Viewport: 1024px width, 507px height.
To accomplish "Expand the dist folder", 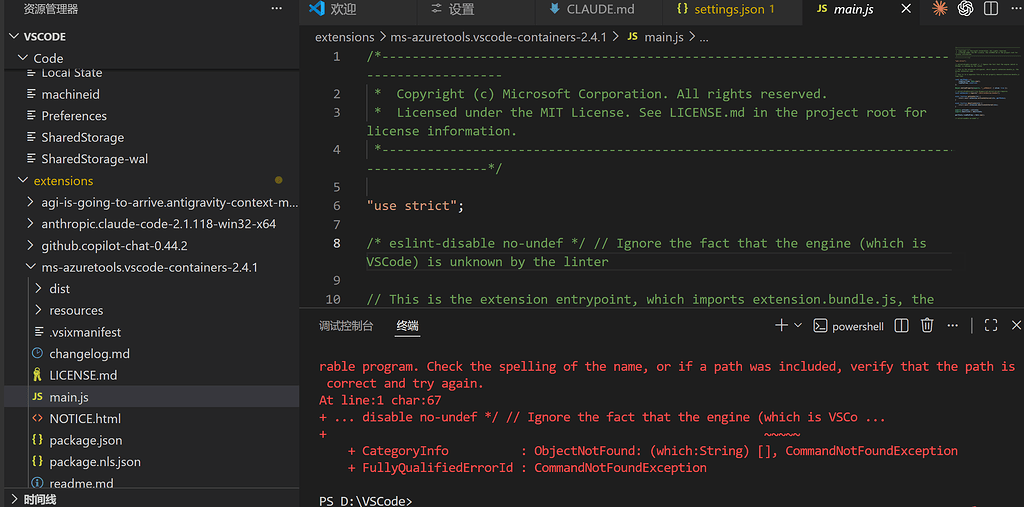I will pyautogui.click(x=39, y=289).
